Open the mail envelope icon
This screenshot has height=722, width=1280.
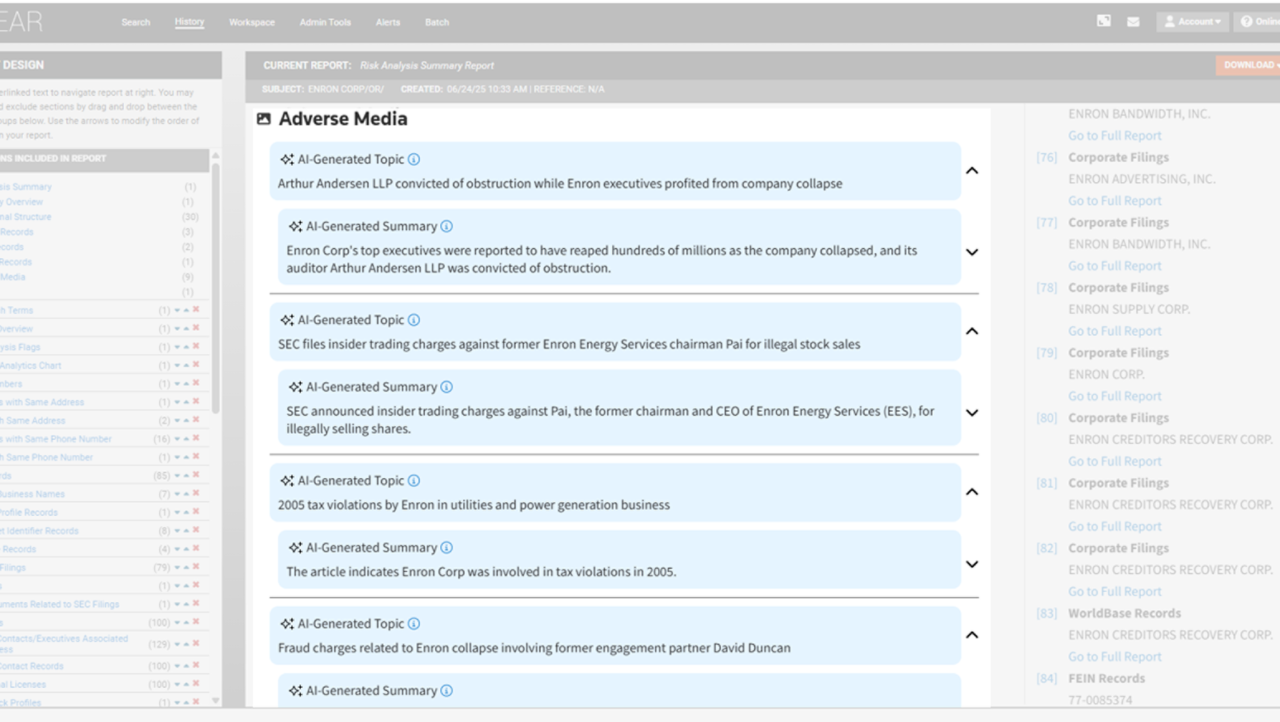1134,22
